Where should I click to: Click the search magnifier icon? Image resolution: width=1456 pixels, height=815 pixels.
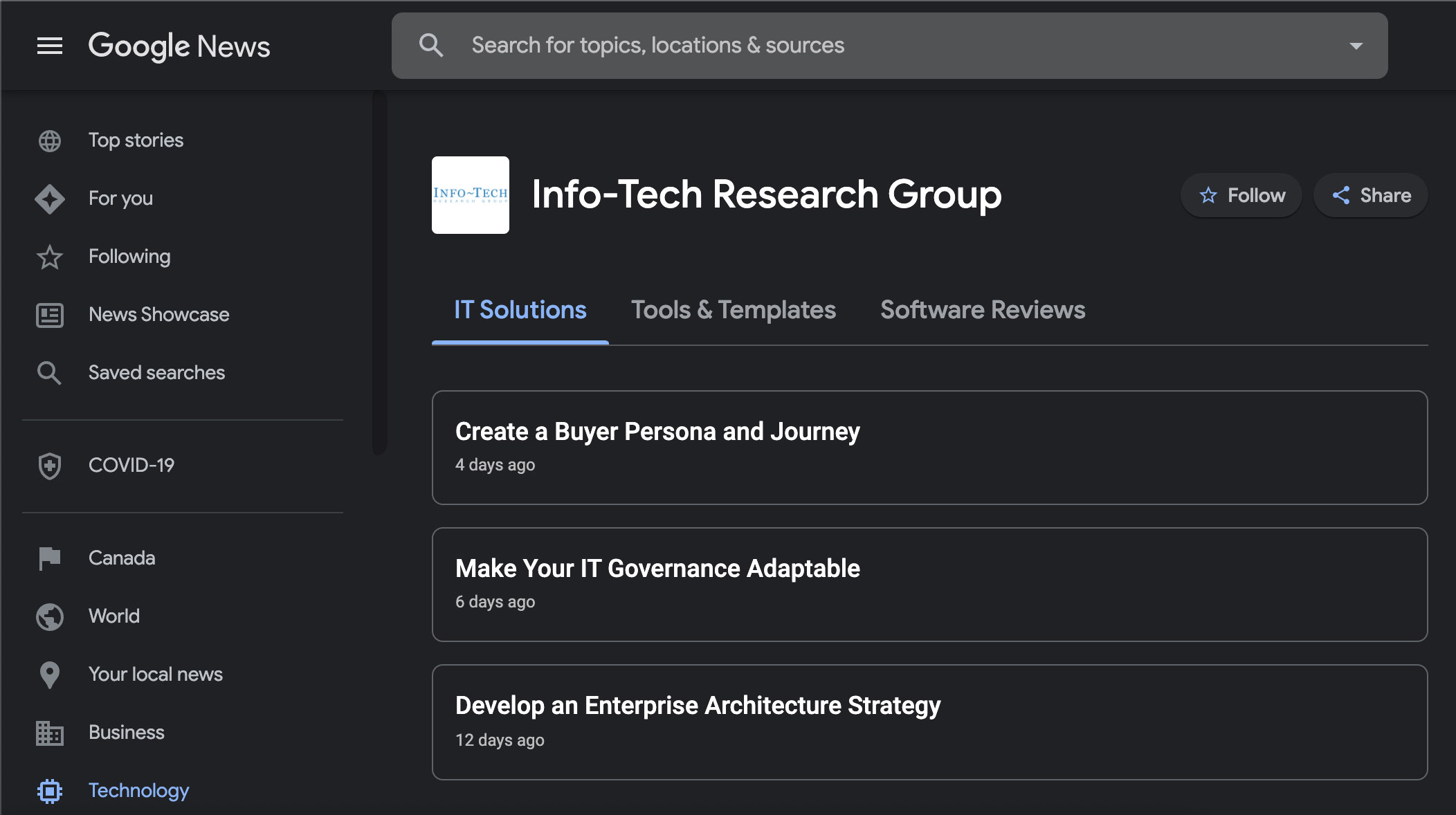click(430, 46)
